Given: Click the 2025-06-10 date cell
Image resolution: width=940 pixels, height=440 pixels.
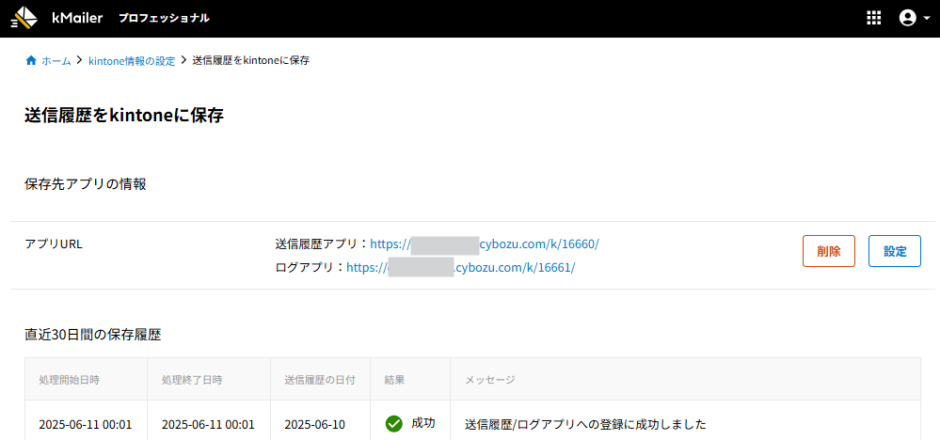Looking at the screenshot, I should 314,424.
